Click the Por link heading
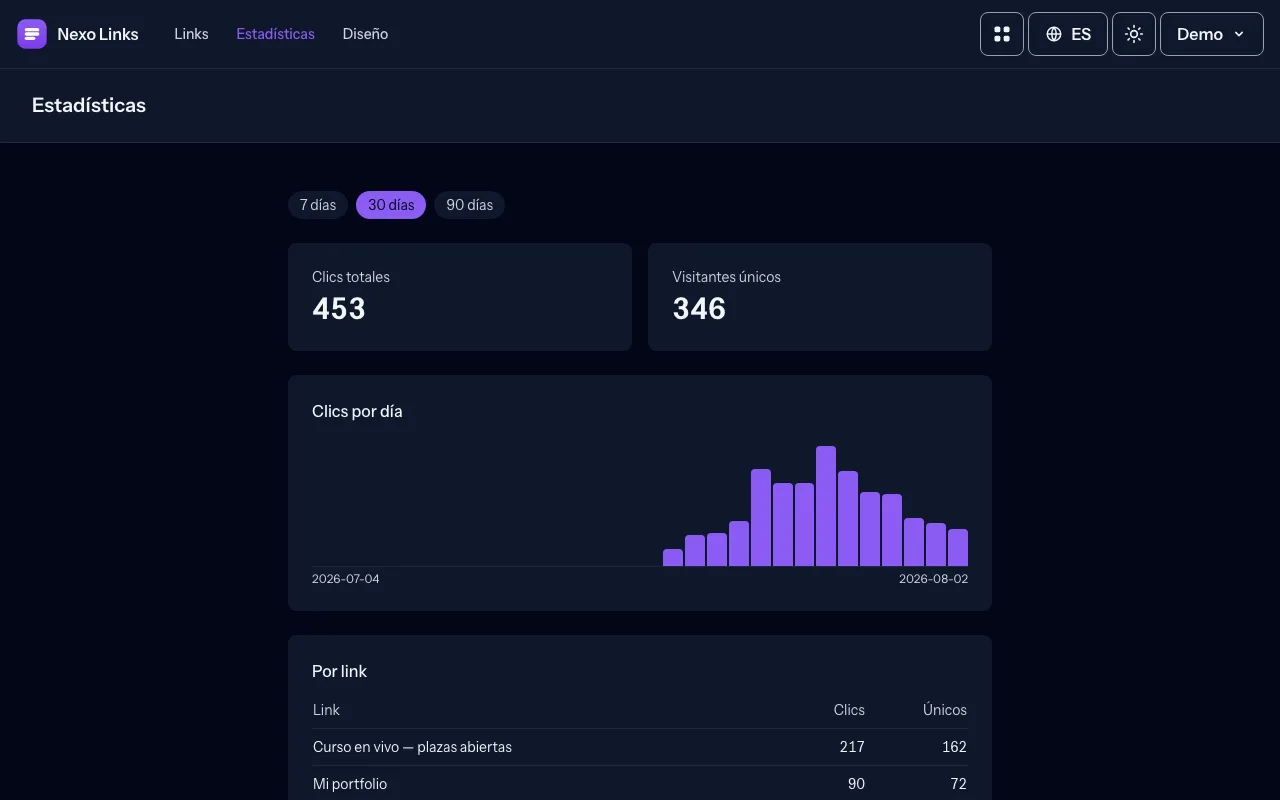Viewport: 1280px width, 800px height. pos(339,671)
